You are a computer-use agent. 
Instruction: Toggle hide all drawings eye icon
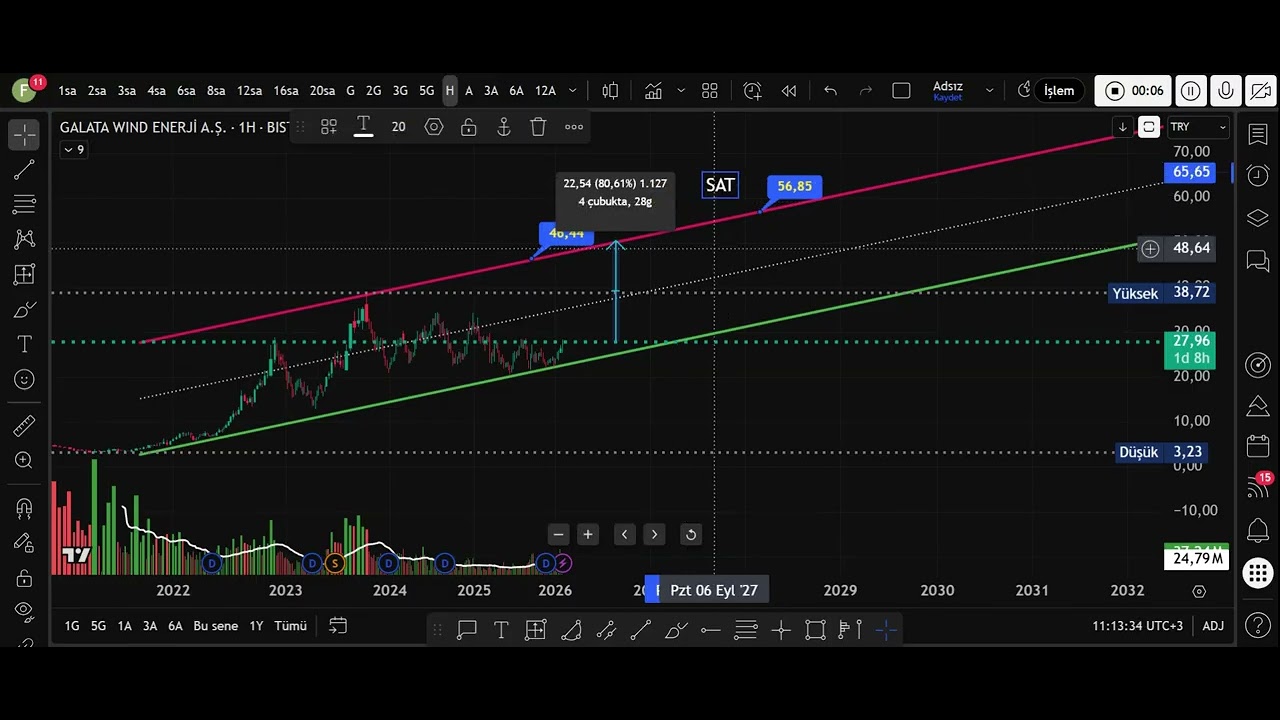[24, 612]
